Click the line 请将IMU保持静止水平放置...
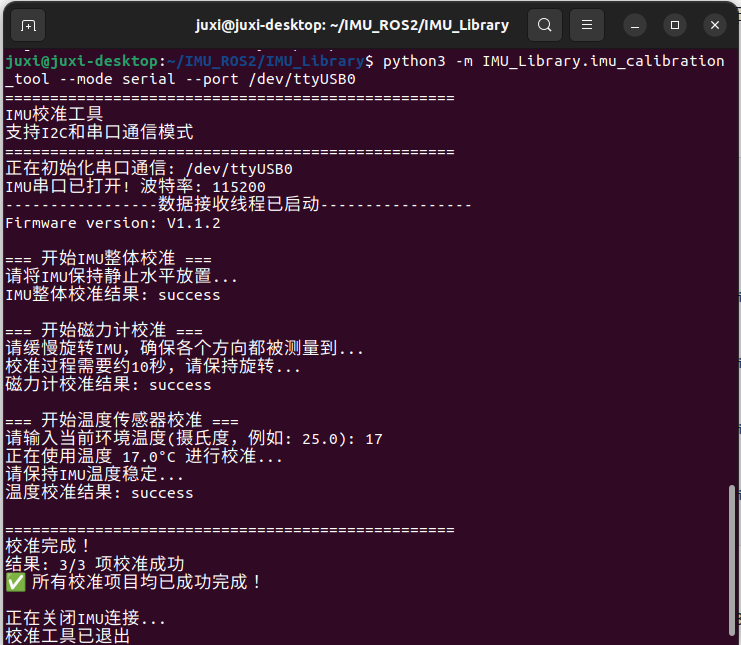Screen dimensions: 741x645 [x=121, y=277]
